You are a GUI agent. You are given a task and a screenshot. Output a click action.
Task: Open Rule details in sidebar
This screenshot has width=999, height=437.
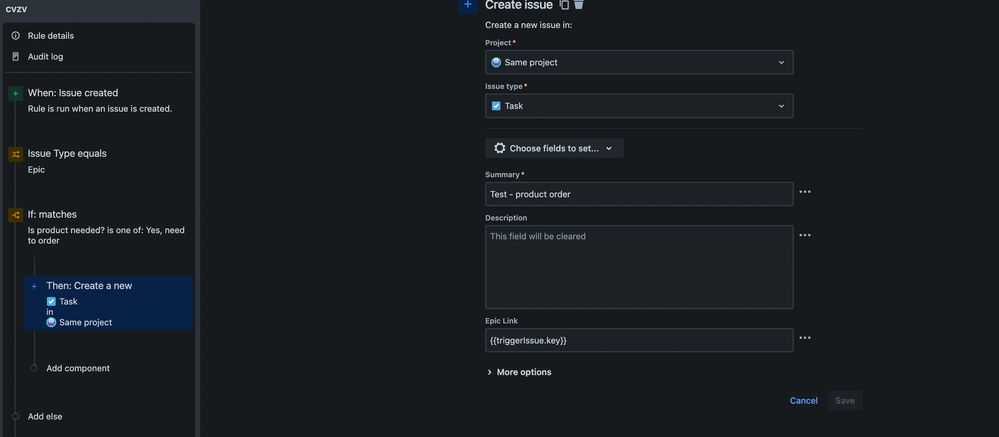[50, 36]
